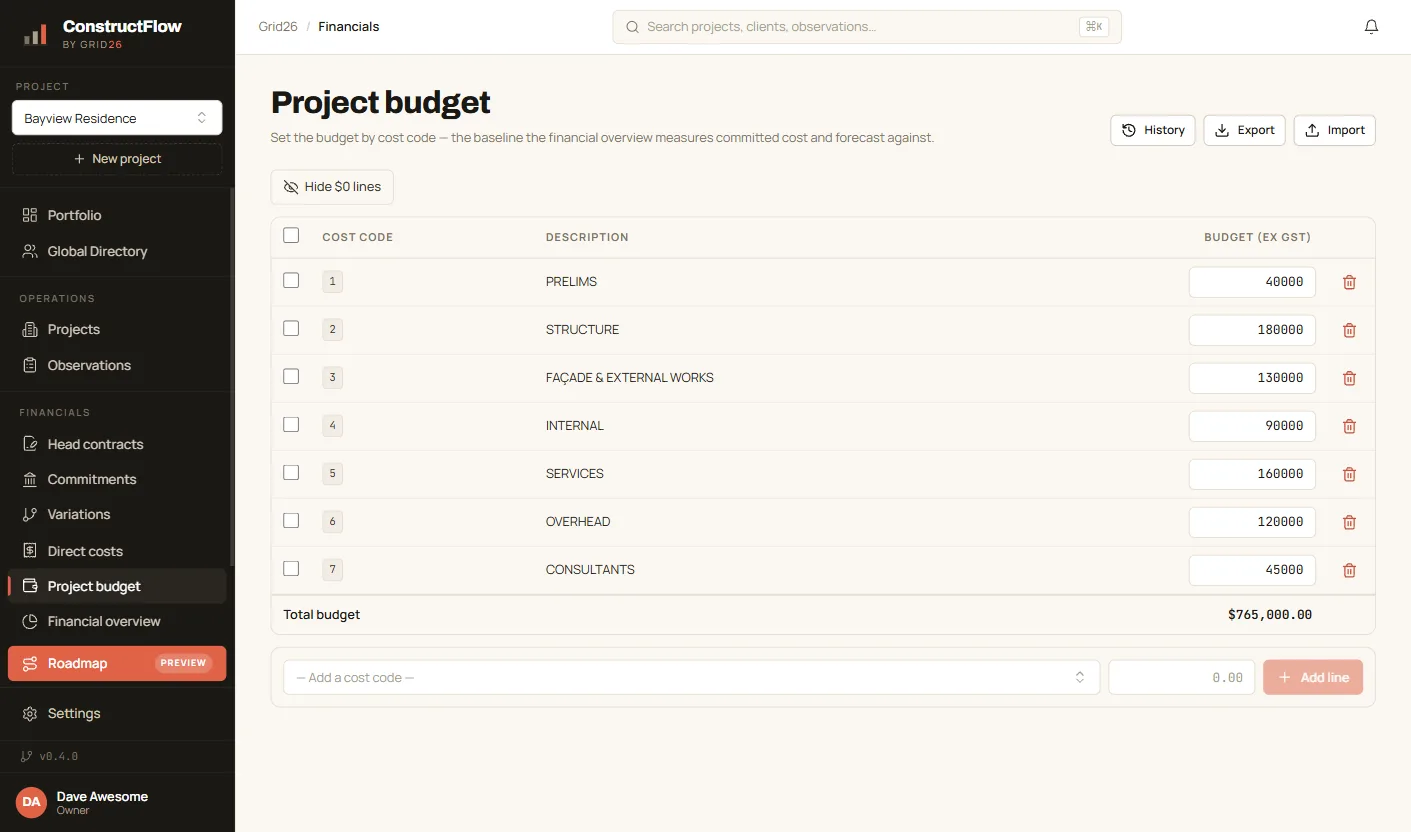
Task: Delete the FAÇADE & EXTERNAL WORKS line
Action: [1349, 378]
